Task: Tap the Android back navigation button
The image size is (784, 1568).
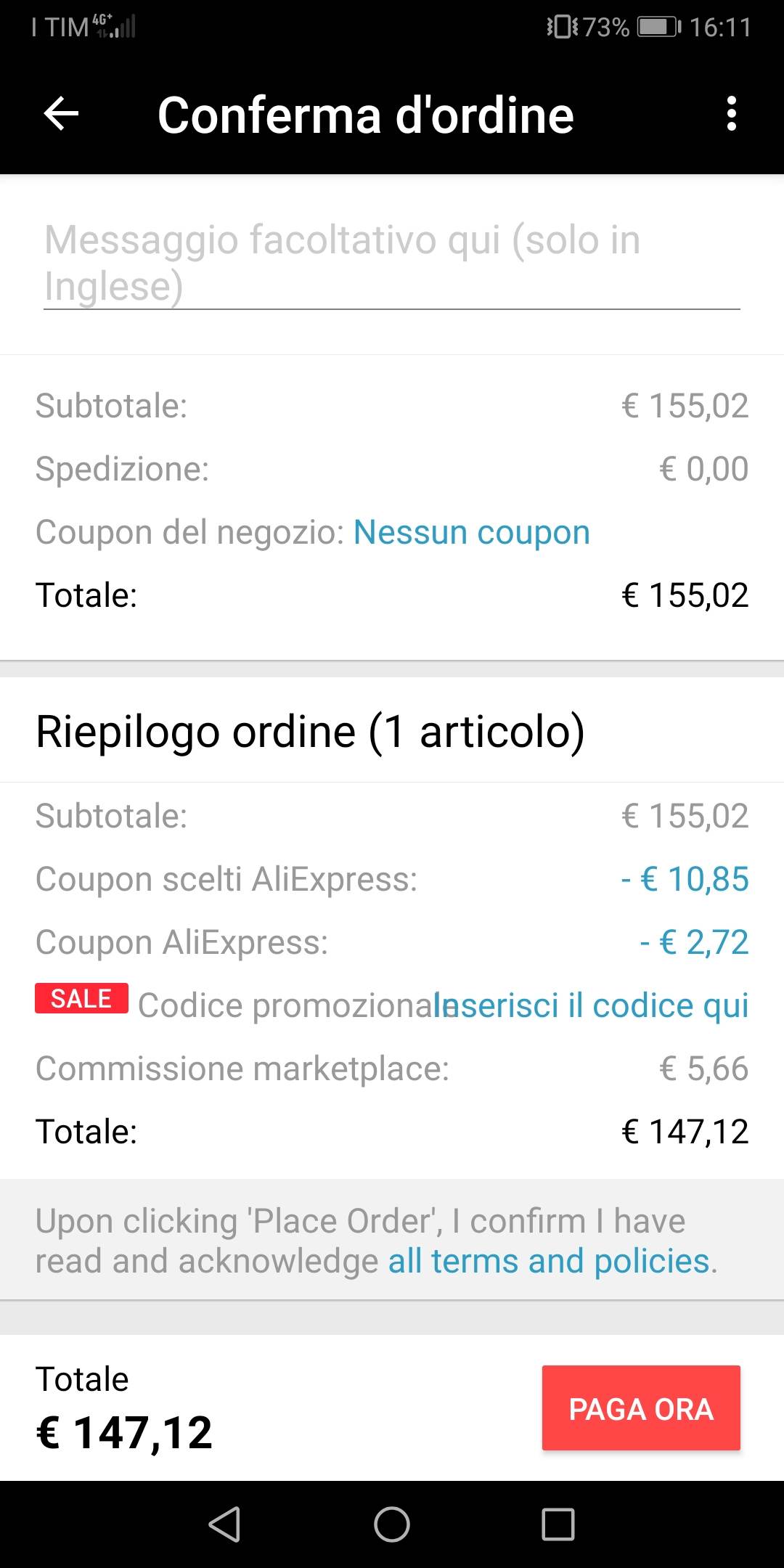Action: 224,1524
